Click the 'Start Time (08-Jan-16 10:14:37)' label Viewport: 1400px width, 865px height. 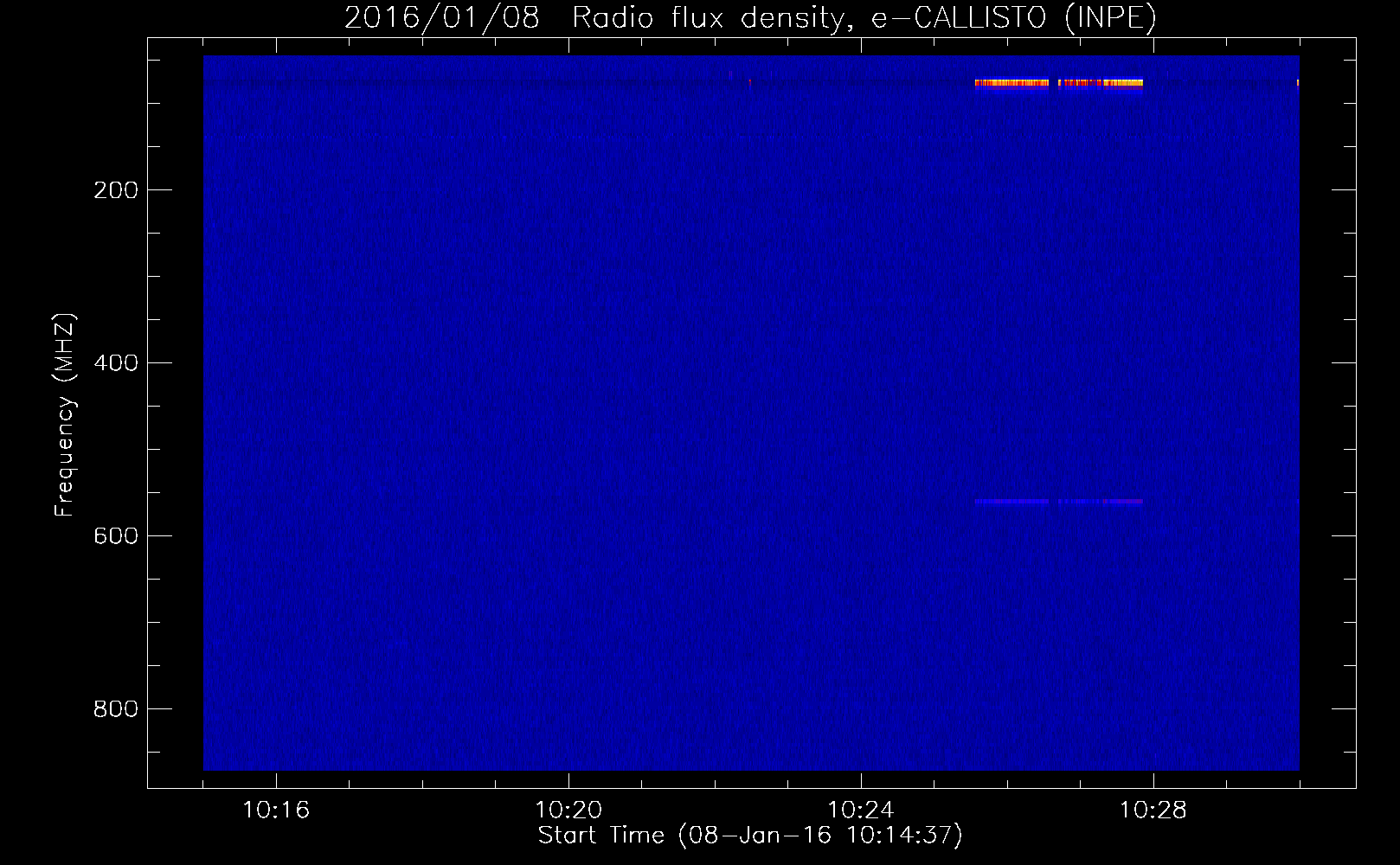pyautogui.click(x=750, y=836)
